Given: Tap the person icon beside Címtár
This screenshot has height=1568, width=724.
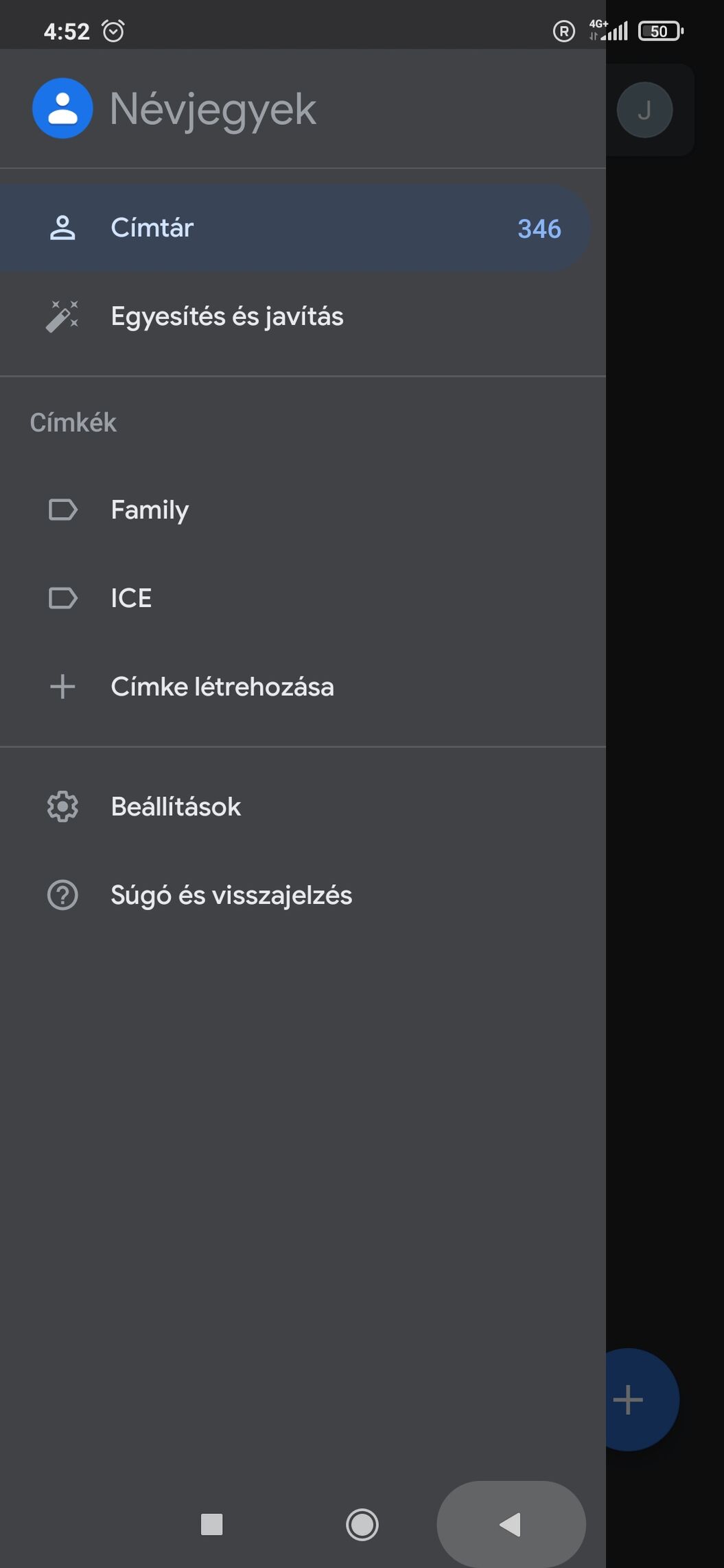Looking at the screenshot, I should click(62, 228).
